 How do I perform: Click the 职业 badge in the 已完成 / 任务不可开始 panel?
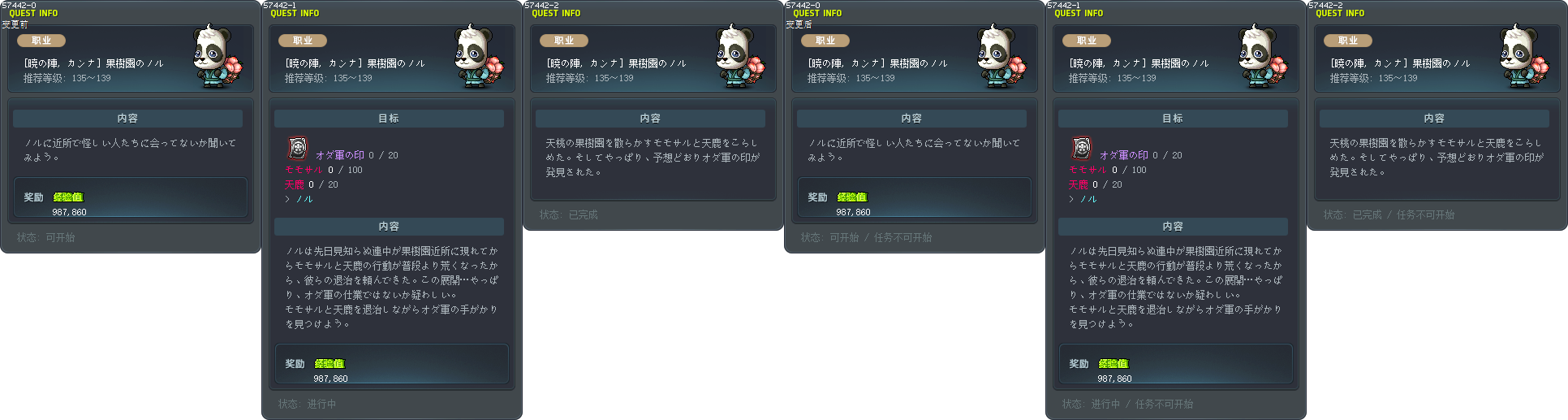pyautogui.click(x=1347, y=41)
